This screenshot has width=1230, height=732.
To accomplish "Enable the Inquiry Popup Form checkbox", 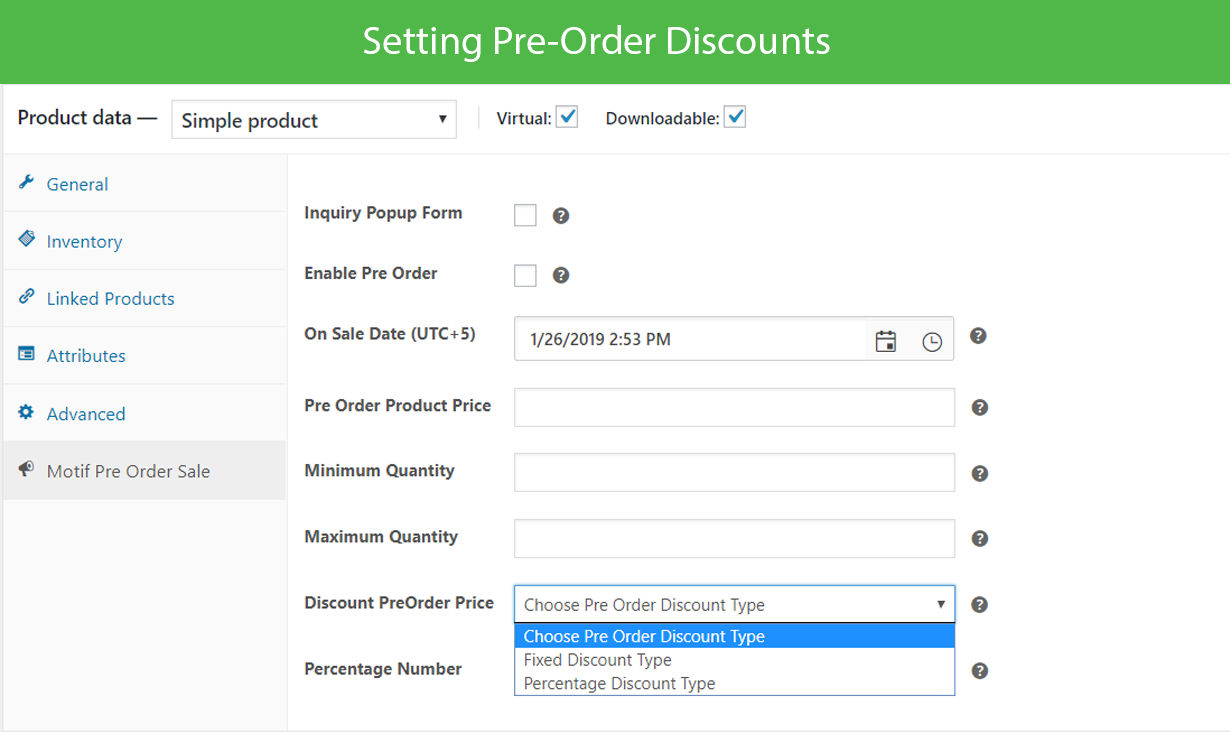I will (x=525, y=215).
